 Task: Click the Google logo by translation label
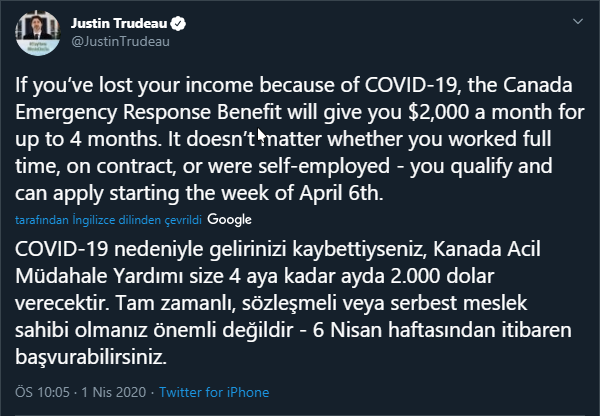pyautogui.click(x=230, y=219)
